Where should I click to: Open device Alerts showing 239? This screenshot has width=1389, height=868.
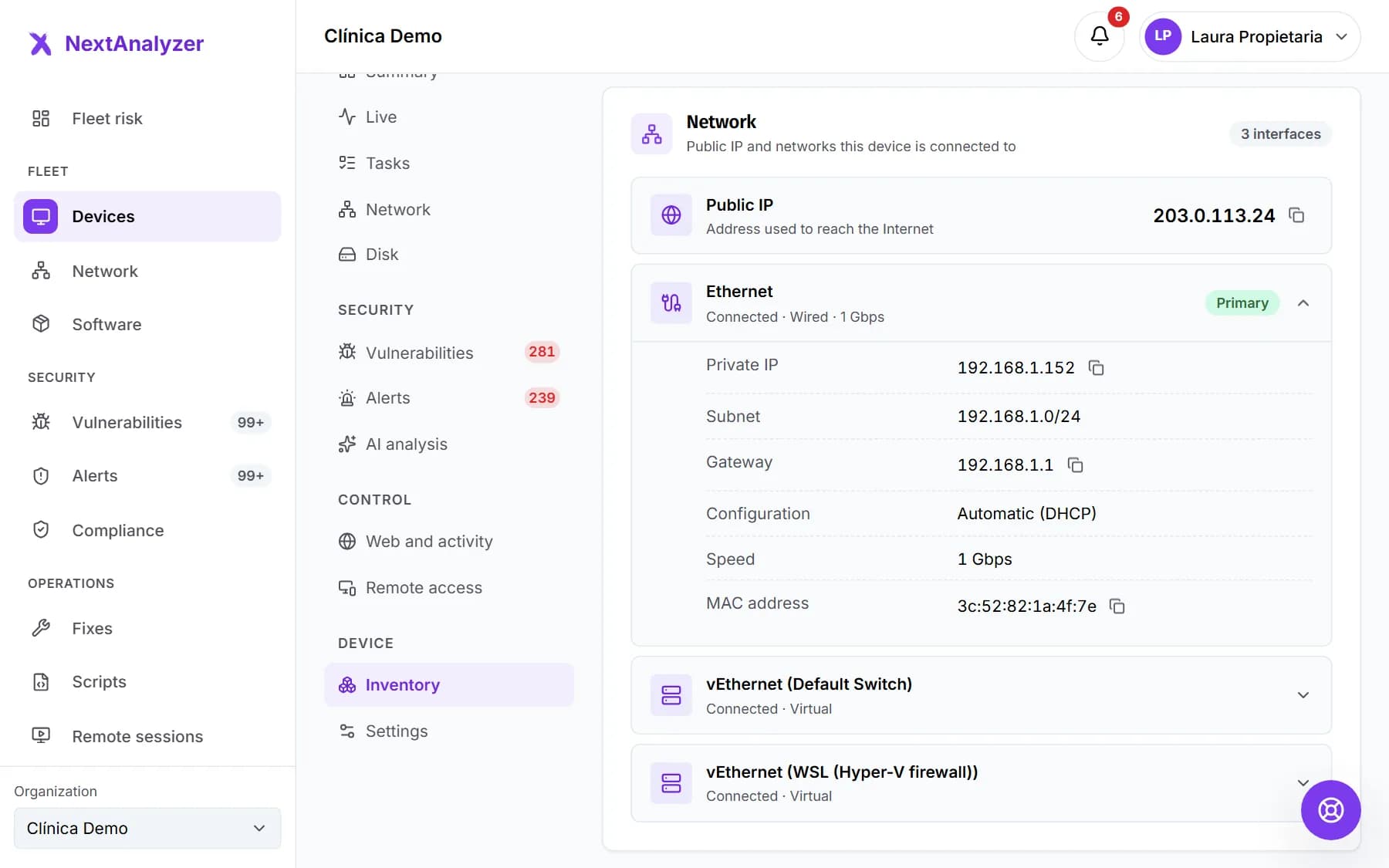pos(449,398)
